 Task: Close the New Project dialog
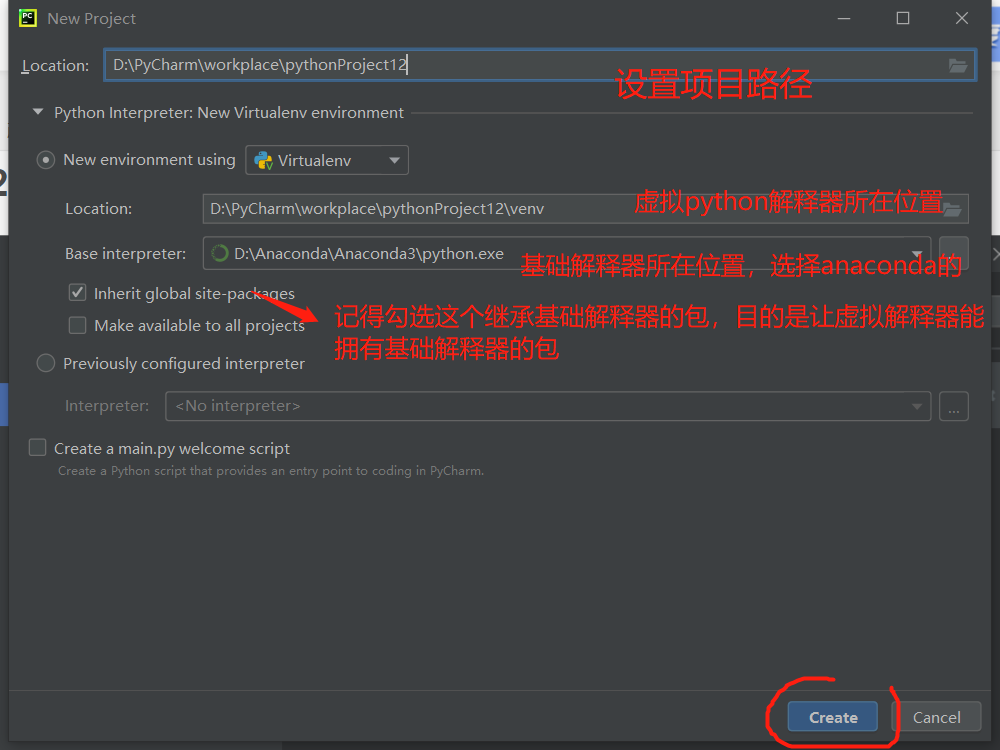(x=962, y=18)
